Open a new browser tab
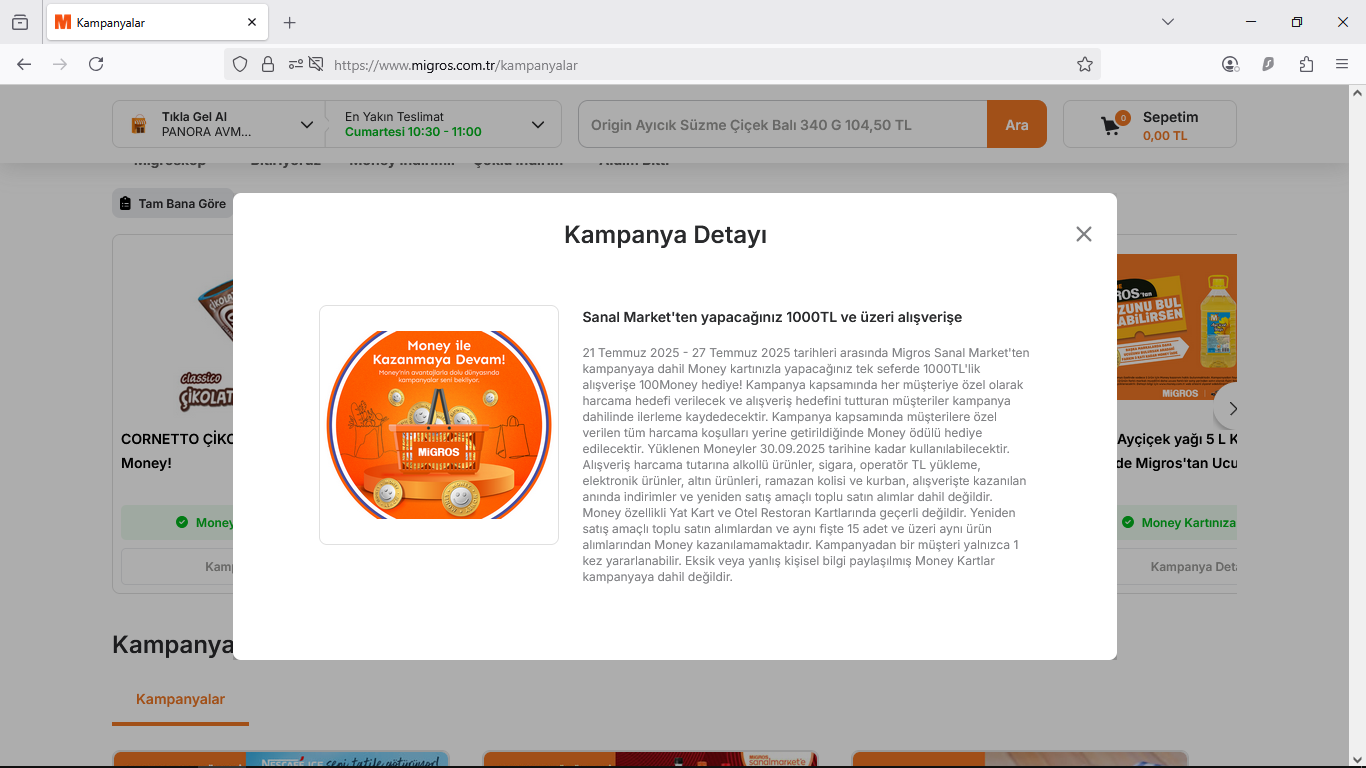1366x768 pixels. 289,22
